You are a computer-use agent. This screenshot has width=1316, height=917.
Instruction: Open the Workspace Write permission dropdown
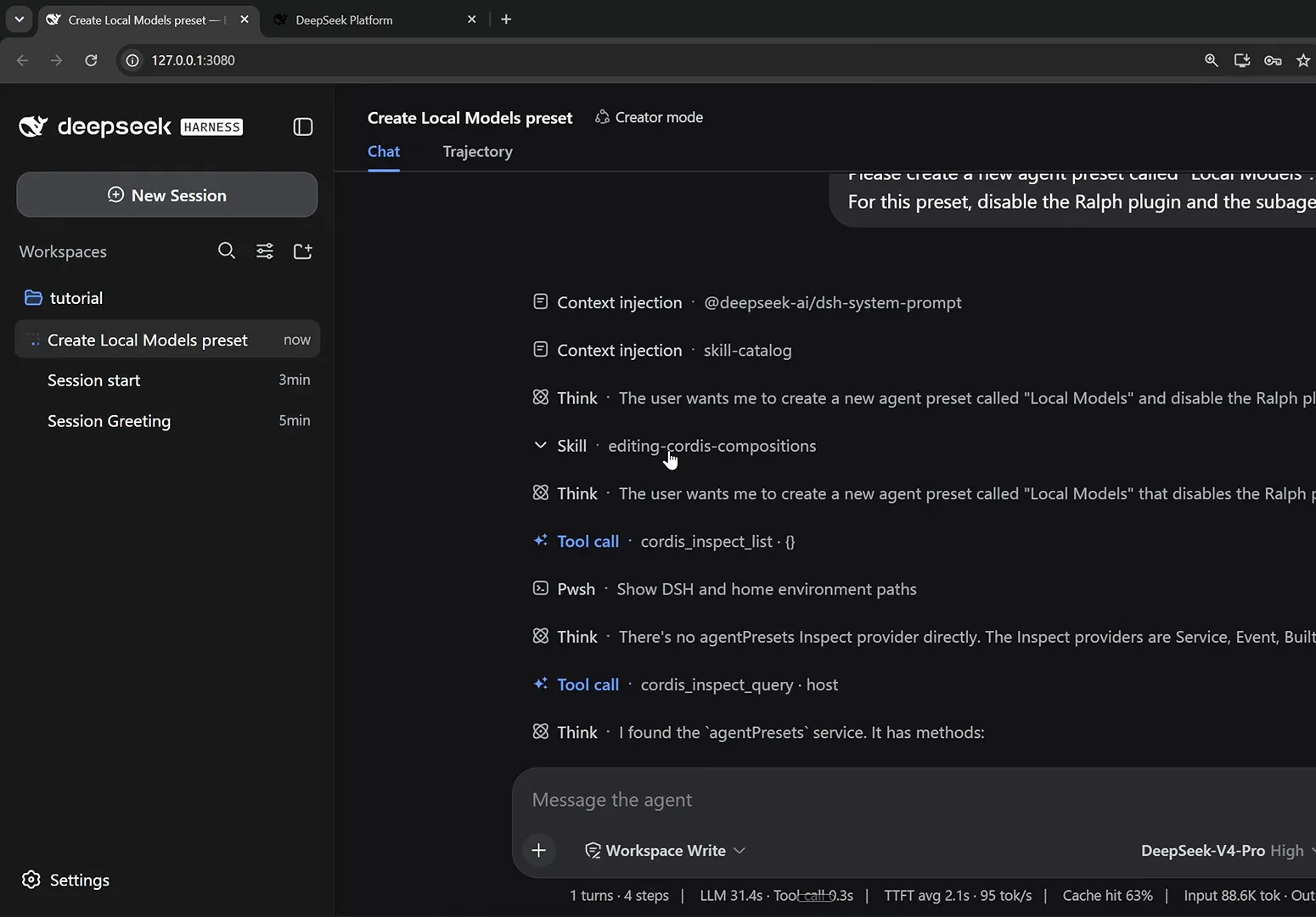665,851
